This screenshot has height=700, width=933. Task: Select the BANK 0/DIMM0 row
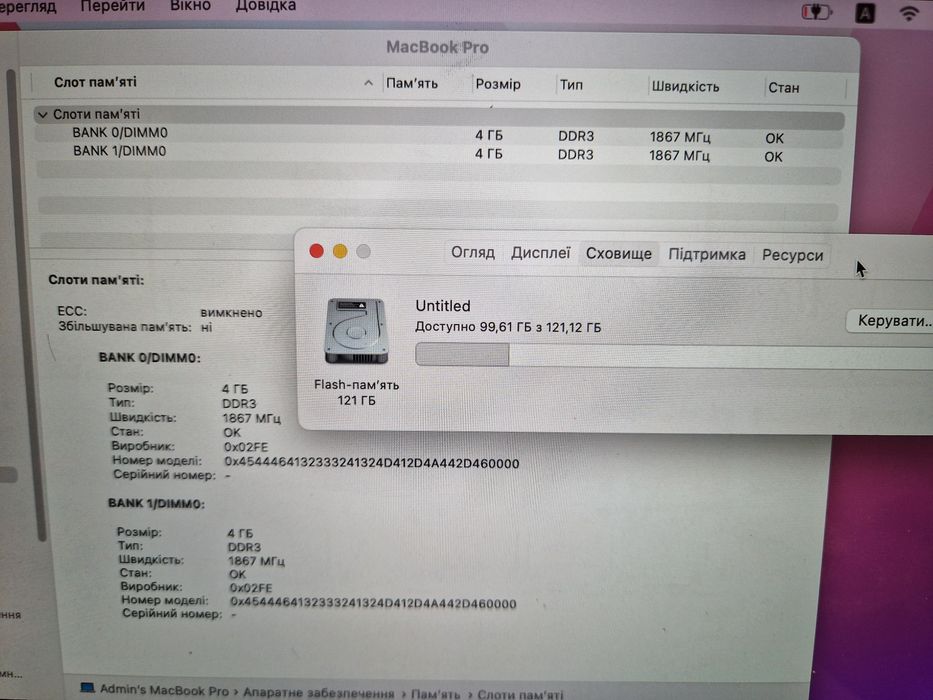pyautogui.click(x=439, y=135)
